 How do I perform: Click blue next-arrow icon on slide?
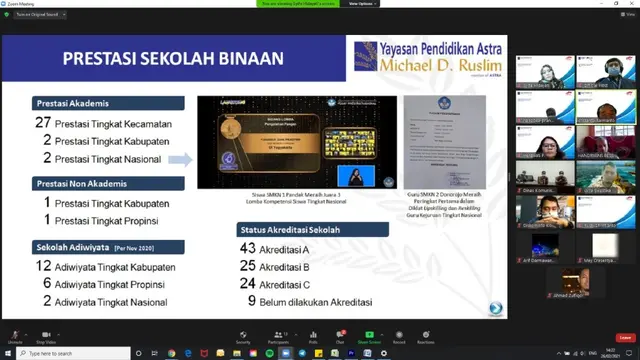coord(496,308)
